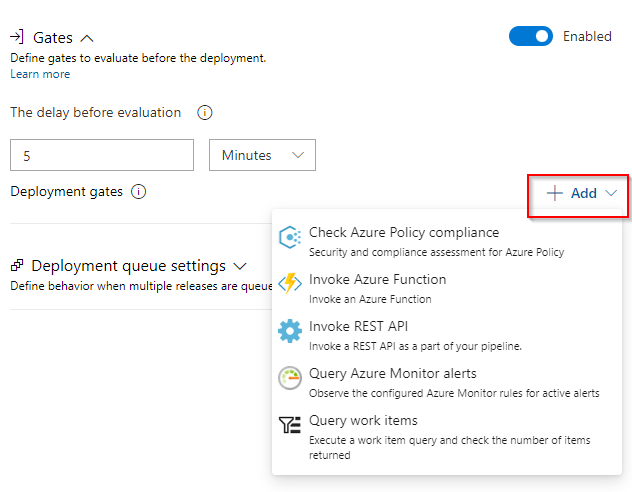Select Check Azure Policy compliance gate
Viewport: 632px width, 492px height.
[x=403, y=233]
